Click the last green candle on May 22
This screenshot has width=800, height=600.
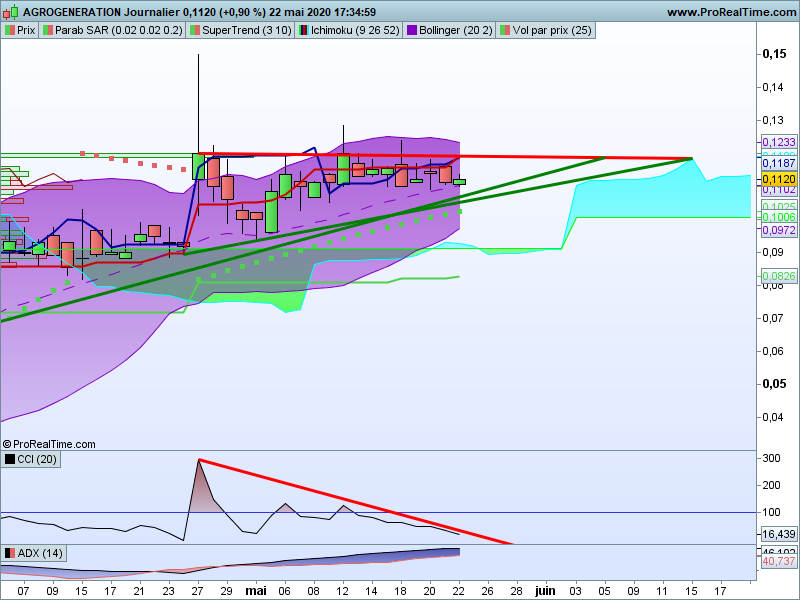(459, 181)
